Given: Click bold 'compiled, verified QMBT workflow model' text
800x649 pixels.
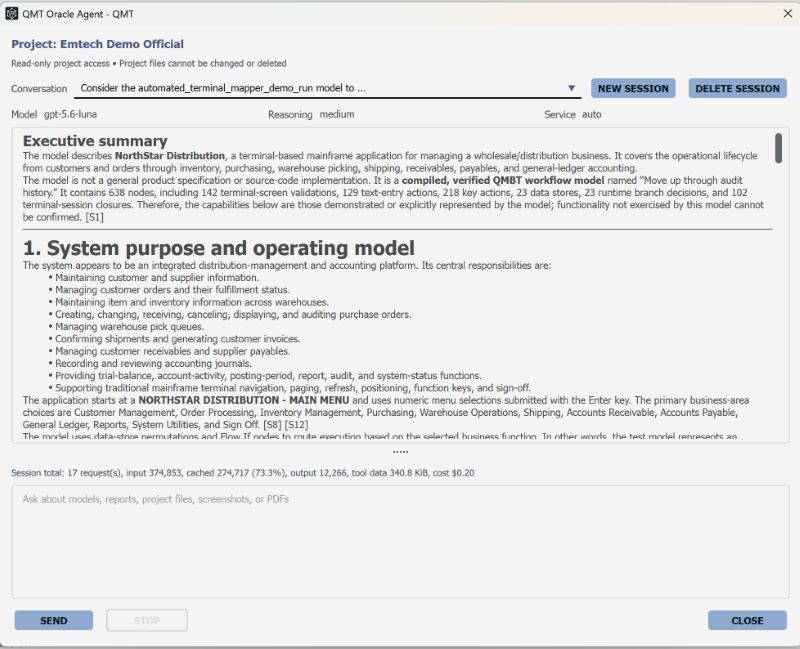Looking at the screenshot, I should 503,180.
